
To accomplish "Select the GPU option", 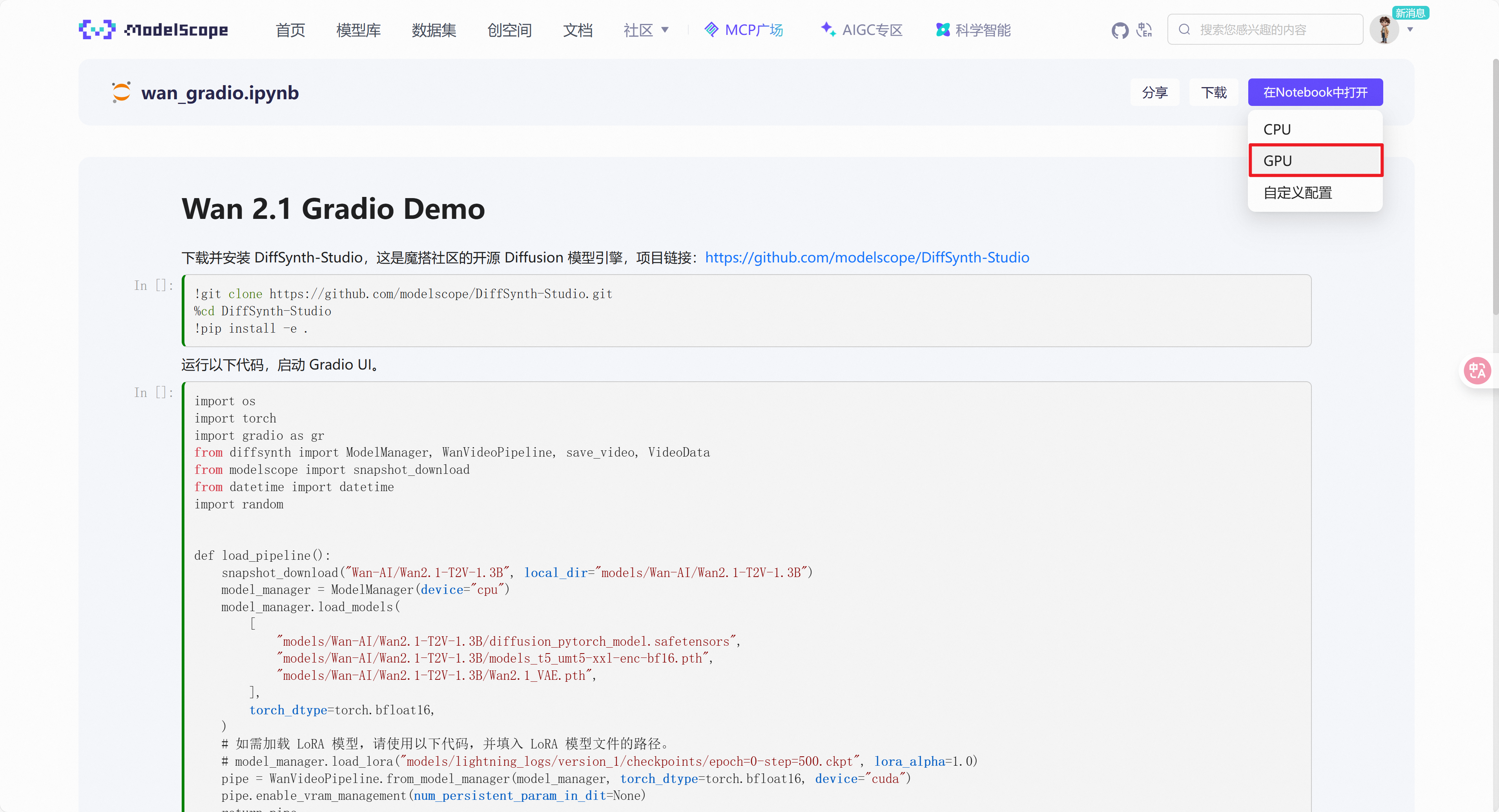I will tap(1315, 160).
